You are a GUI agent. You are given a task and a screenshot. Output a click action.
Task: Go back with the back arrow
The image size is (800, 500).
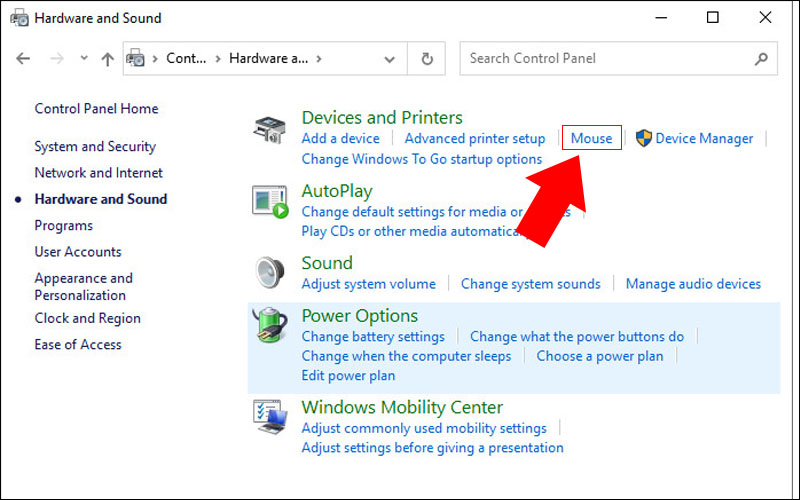coord(23,59)
